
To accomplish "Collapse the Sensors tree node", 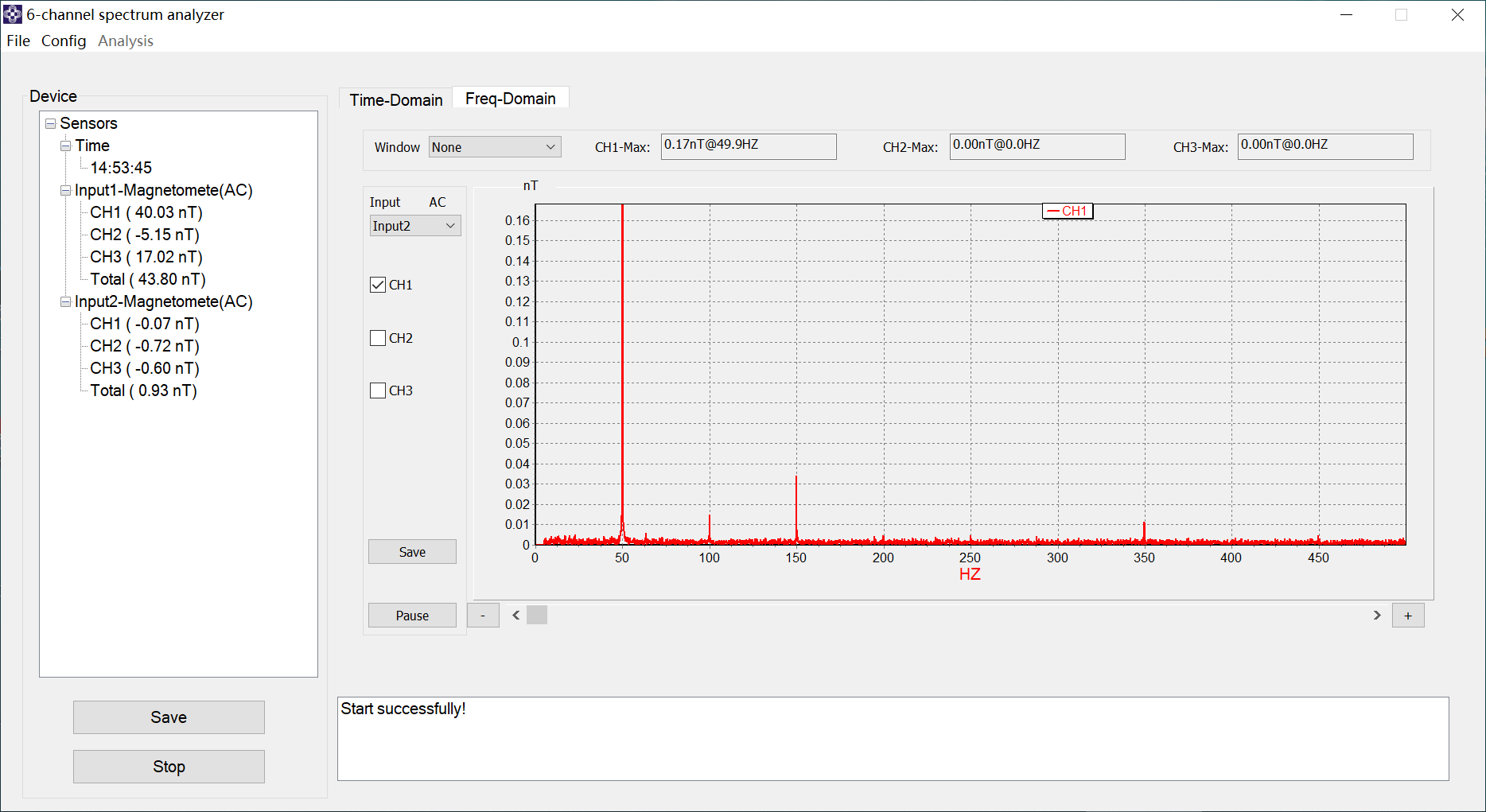I will pyautogui.click(x=51, y=123).
